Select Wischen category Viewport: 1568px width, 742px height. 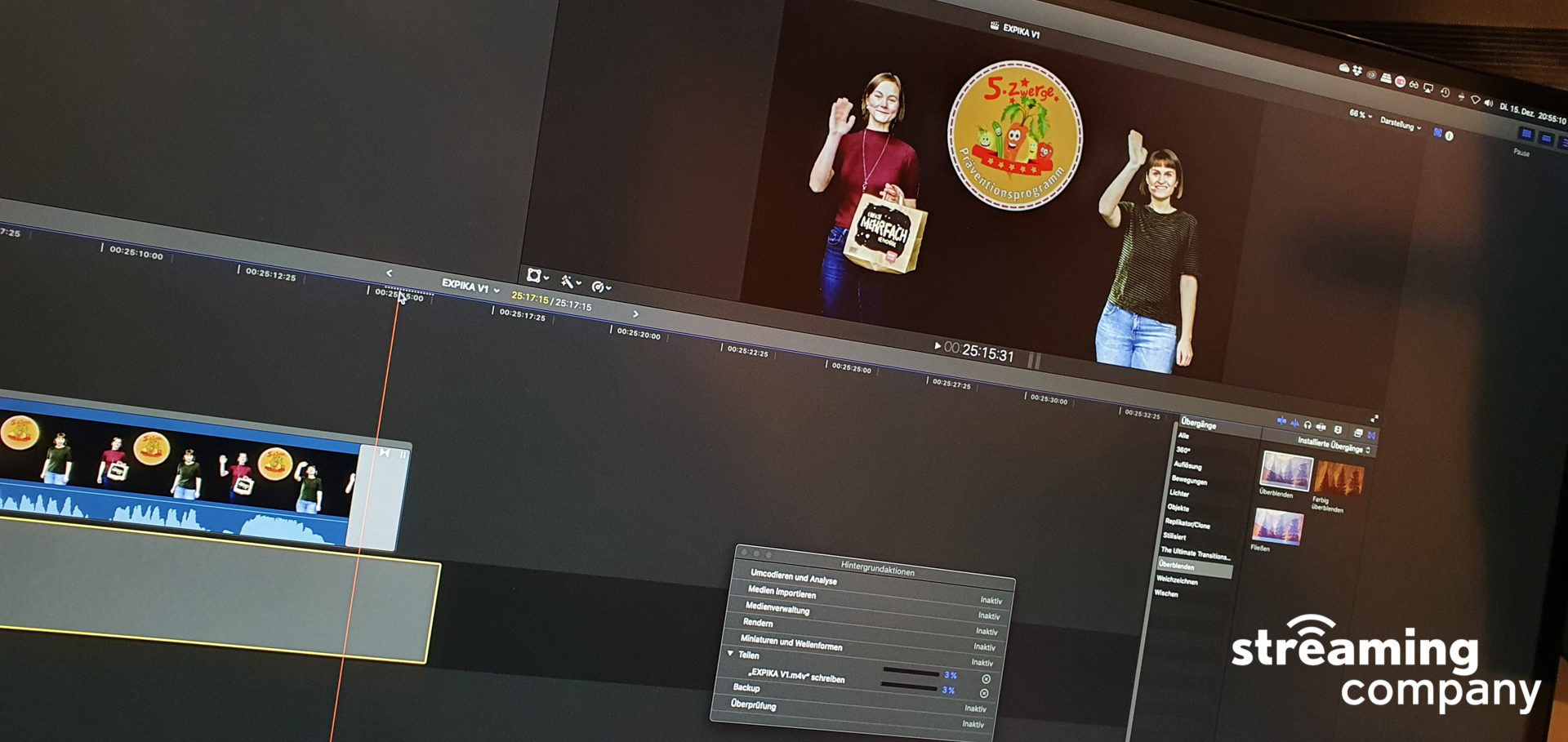point(1166,593)
